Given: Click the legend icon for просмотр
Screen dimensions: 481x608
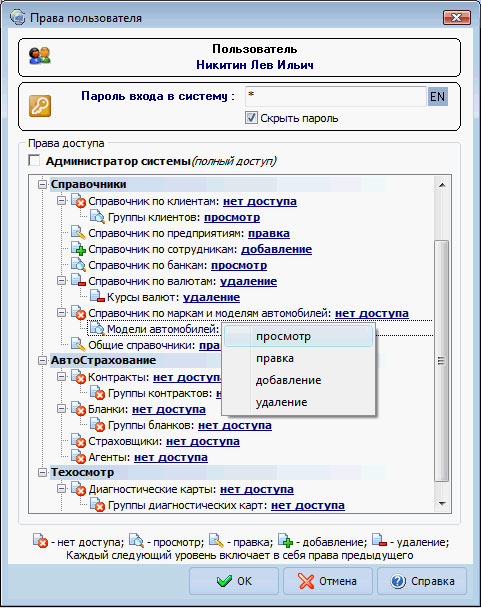Looking at the screenshot, I should (x=136, y=541).
